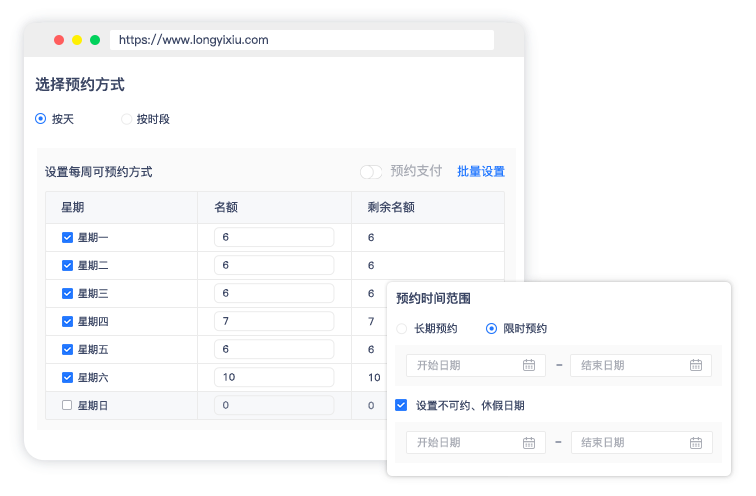Screen dimensions: 756x496
Task: Choose the 限时预约 radio option
Action: (491, 329)
